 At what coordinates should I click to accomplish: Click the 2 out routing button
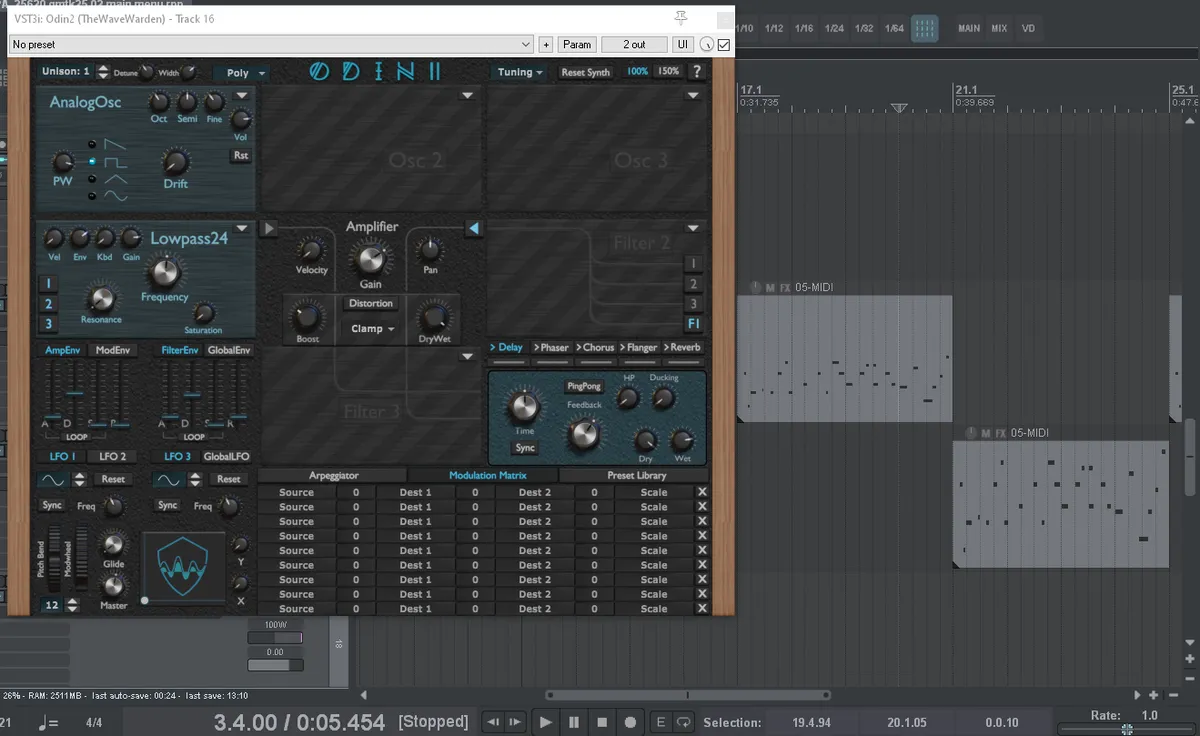click(634, 44)
